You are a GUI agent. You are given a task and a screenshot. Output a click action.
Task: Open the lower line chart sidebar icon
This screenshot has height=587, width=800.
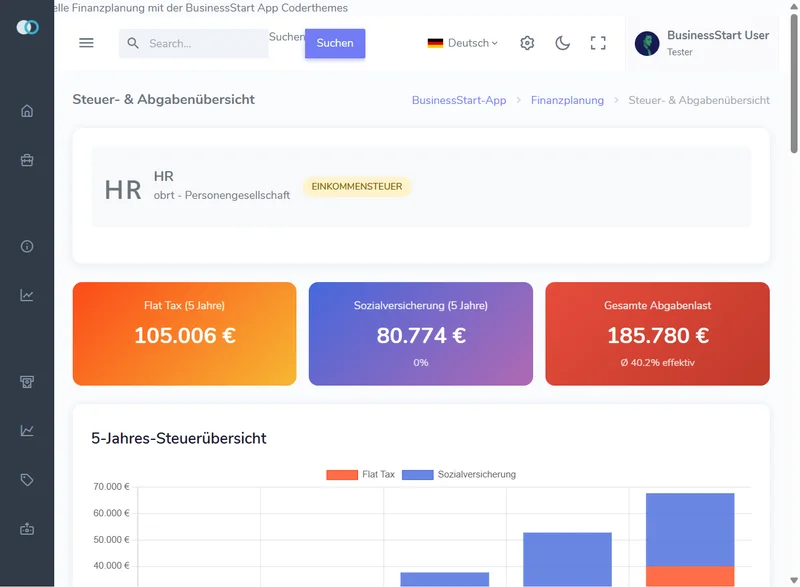point(27,430)
